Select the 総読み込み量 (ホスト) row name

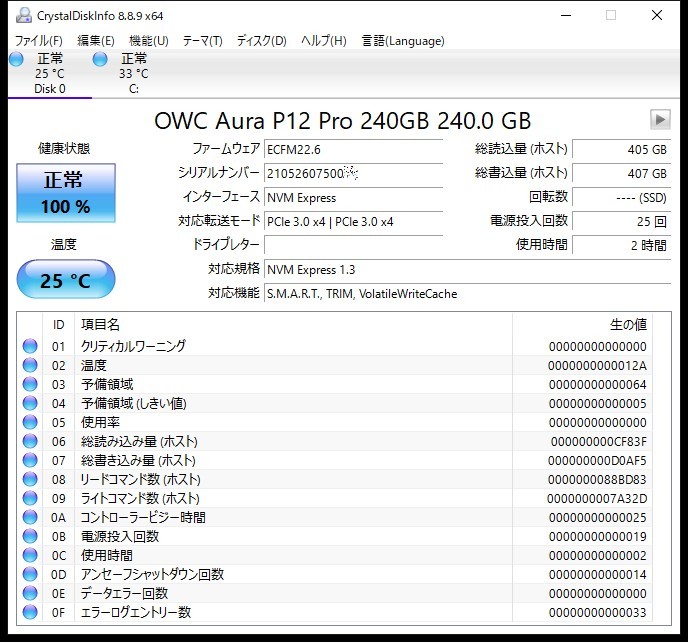click(x=139, y=441)
